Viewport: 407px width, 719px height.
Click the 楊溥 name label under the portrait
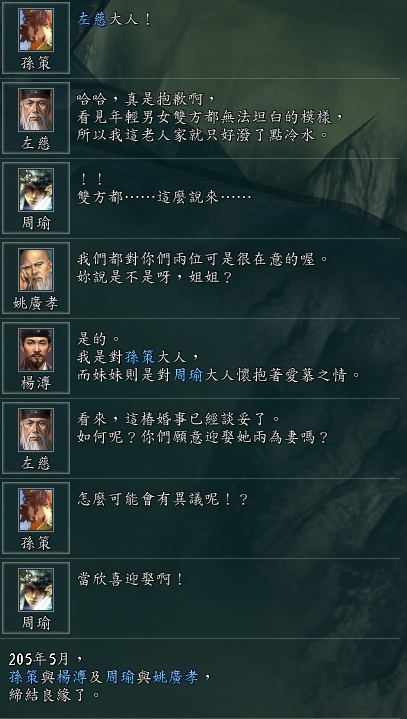(36, 383)
